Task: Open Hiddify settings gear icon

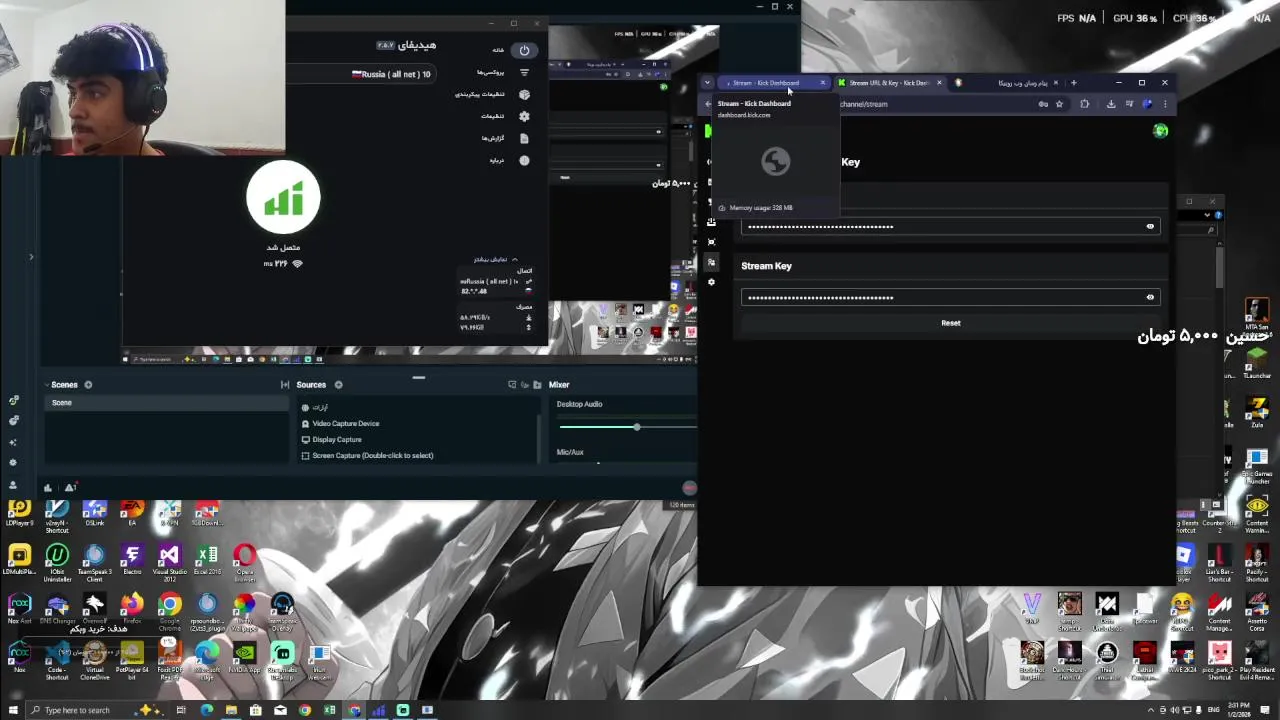Action: click(x=524, y=116)
